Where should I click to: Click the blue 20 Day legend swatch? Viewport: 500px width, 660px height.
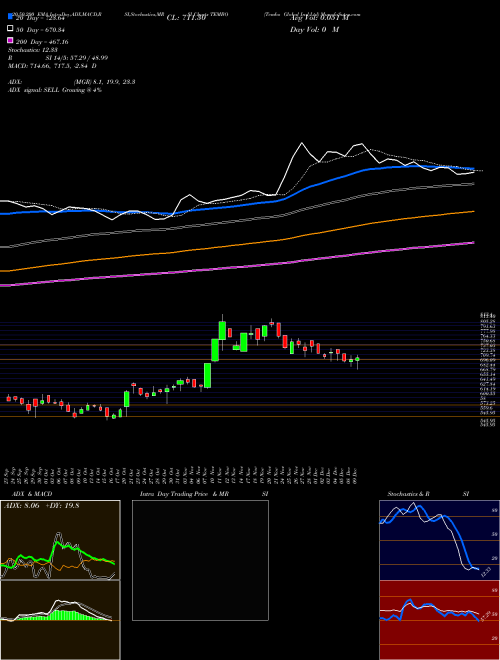tap(10, 17)
